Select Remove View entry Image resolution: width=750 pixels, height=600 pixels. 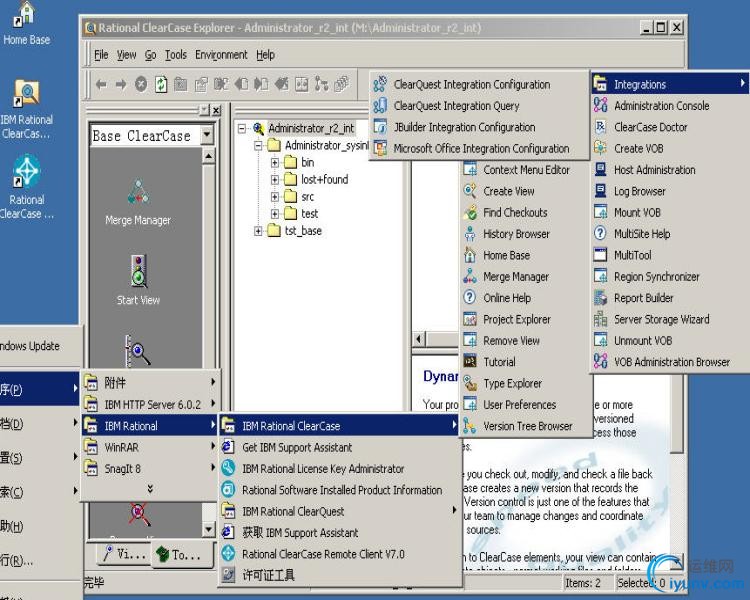[x=525, y=341]
